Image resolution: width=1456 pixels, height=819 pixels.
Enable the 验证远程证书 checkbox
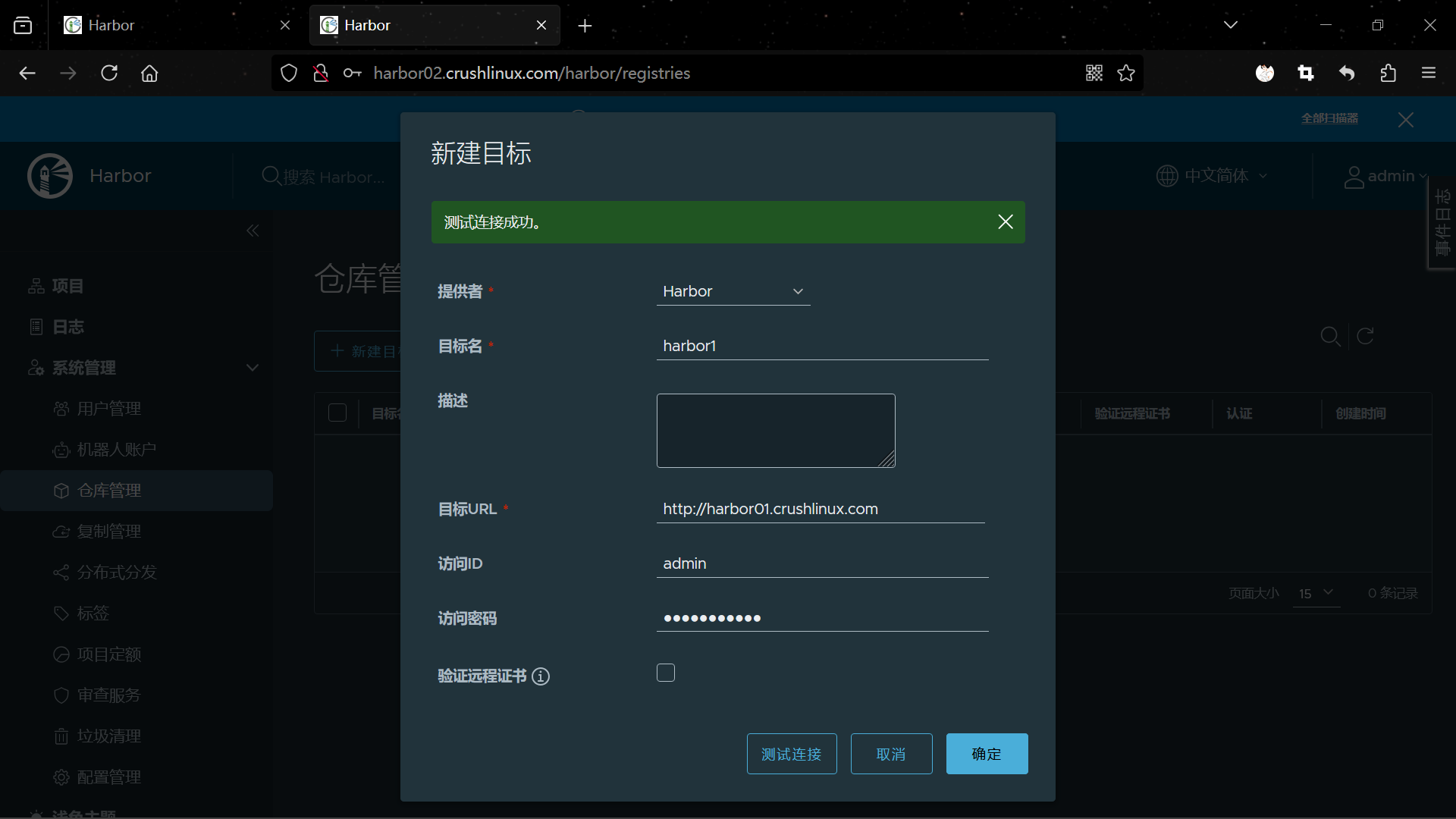[666, 673]
